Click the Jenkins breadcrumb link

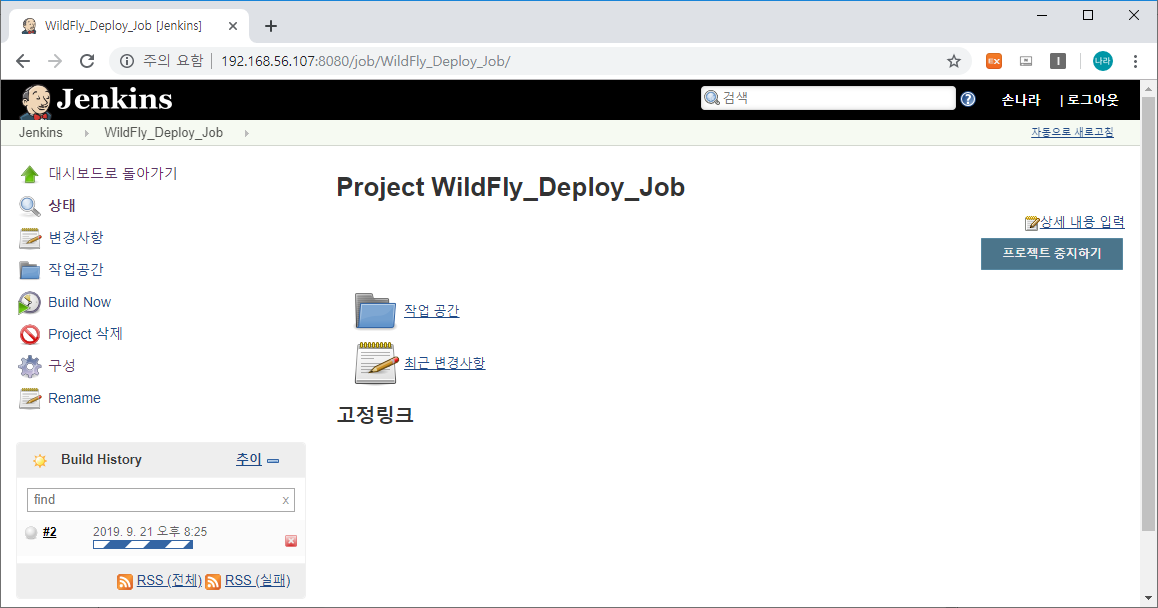41,133
